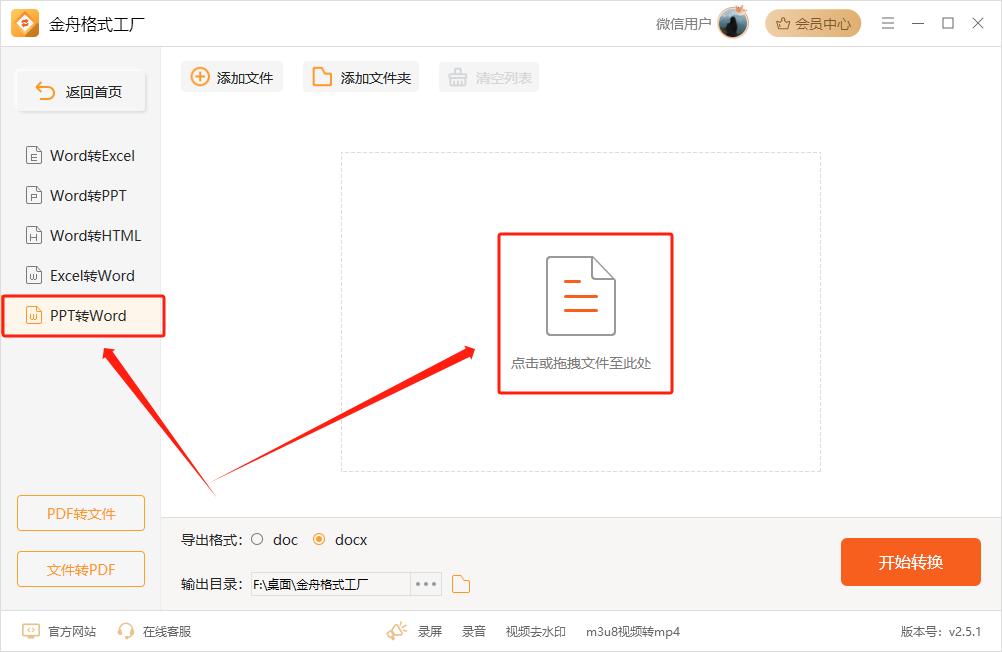Click the megaphone announcement icon

click(397, 631)
